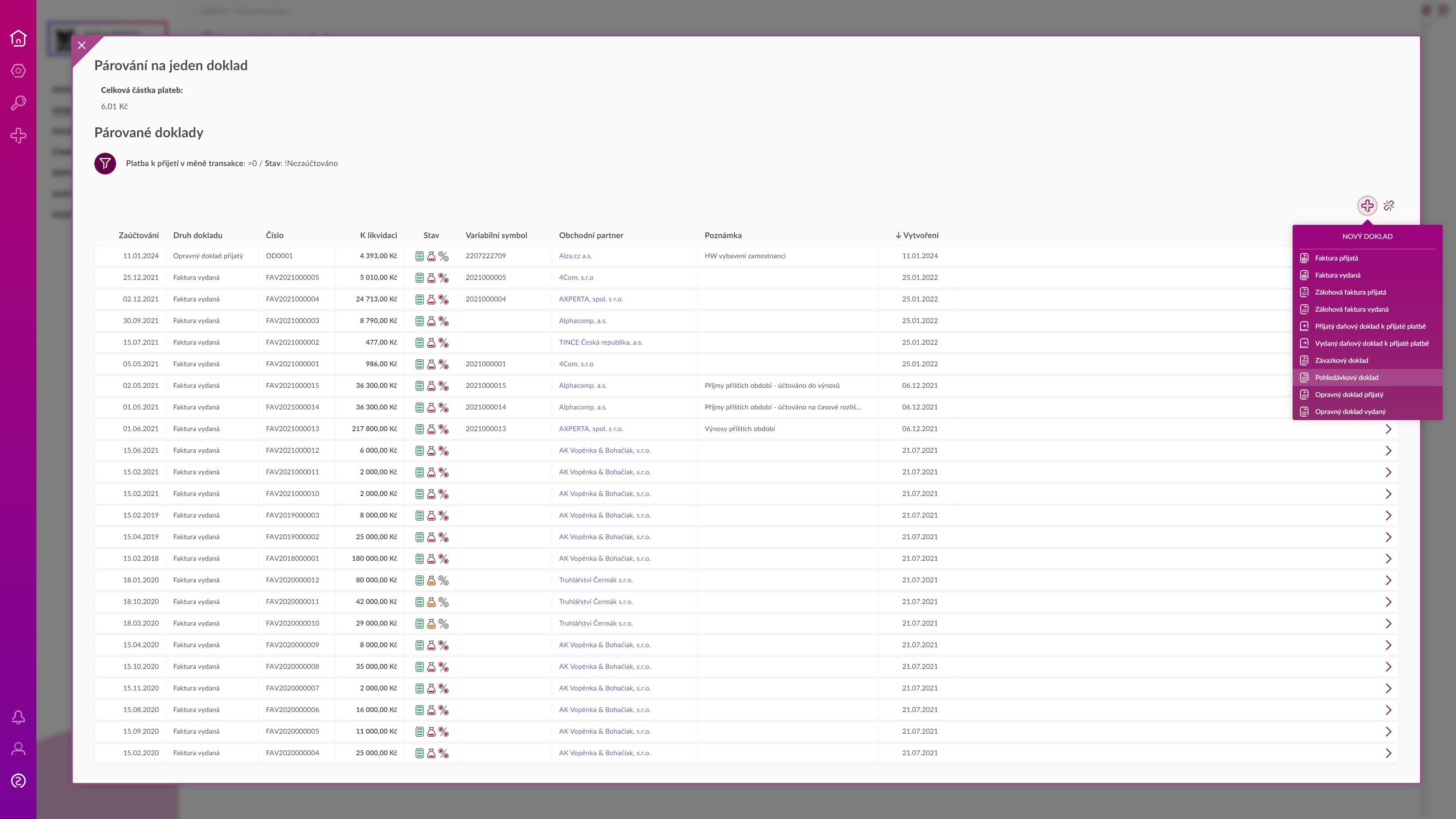This screenshot has width=1456, height=819.
Task: Select Opravný doklad přijatý in menu
Action: (x=1367, y=394)
